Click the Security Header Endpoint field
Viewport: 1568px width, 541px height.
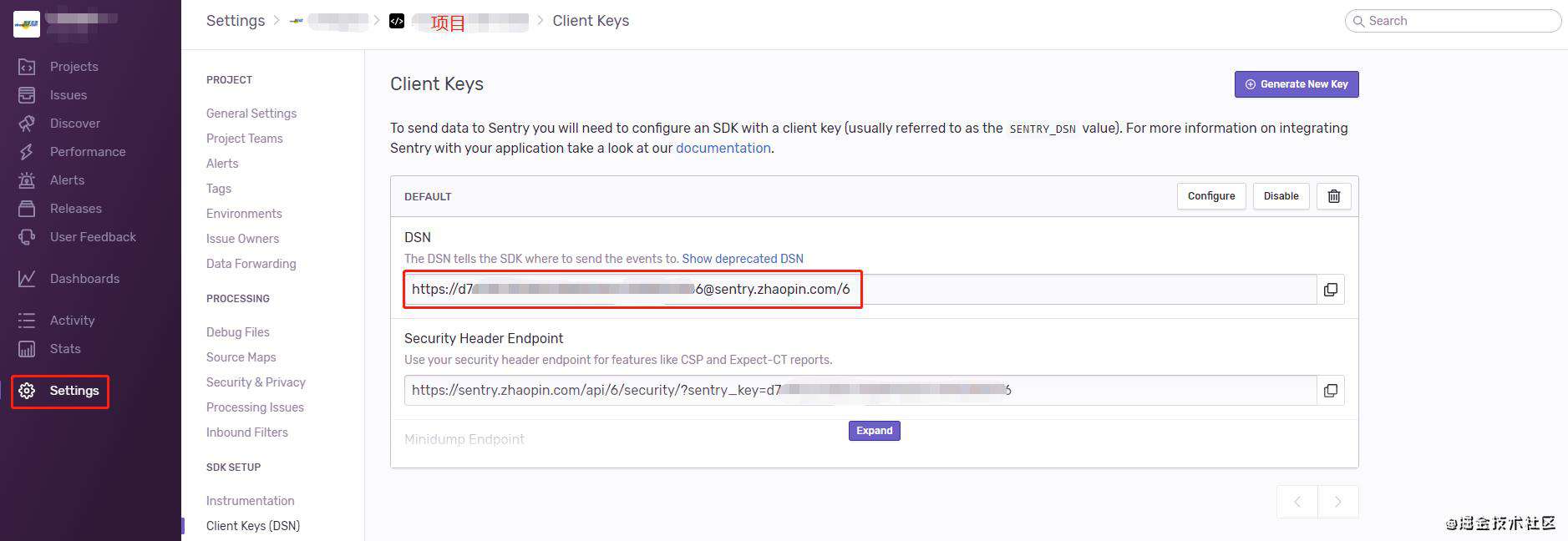tap(860, 391)
